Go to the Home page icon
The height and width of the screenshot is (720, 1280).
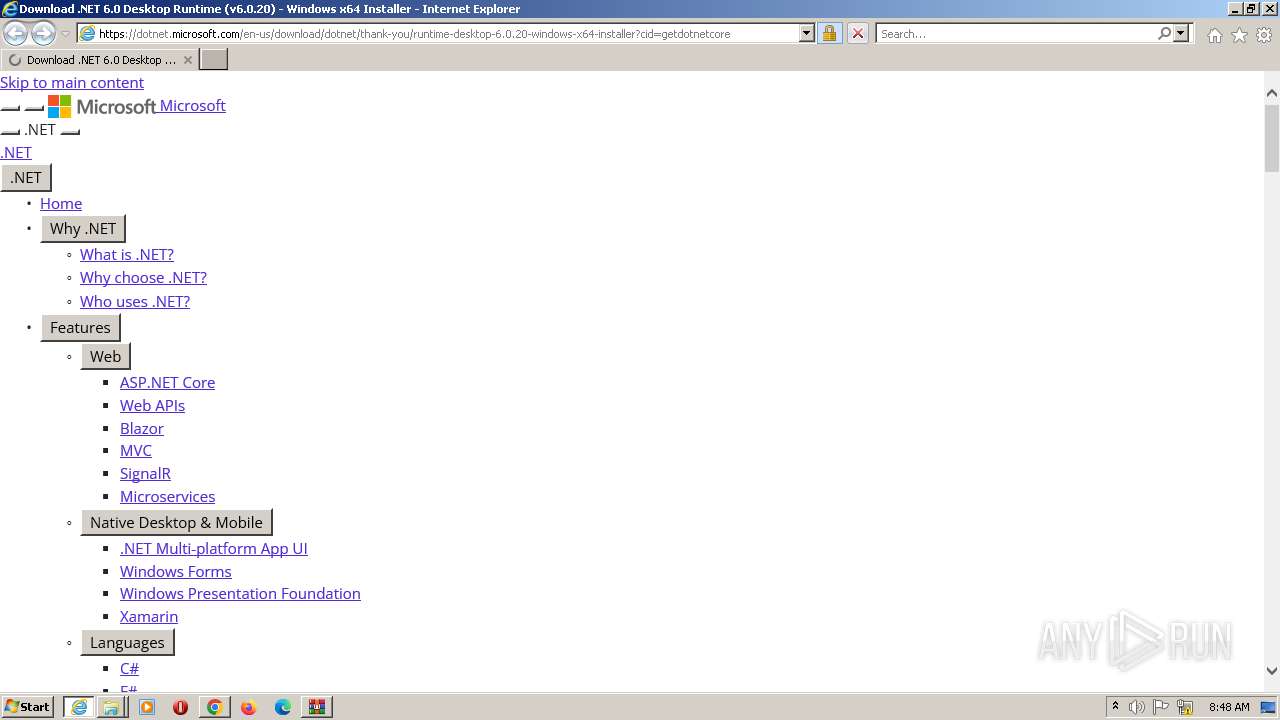tap(1214, 35)
